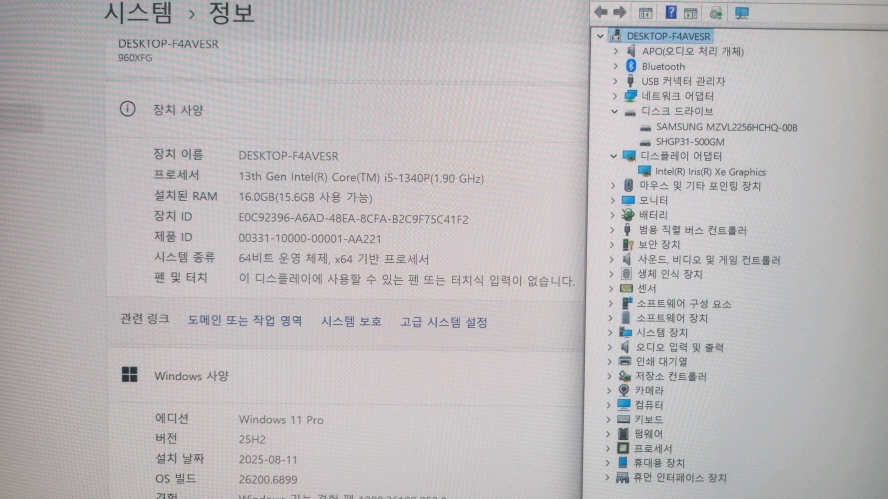
Task: Expand the 사운드, 비디오 및 게임 컨트롤러 node
Action: pyautogui.click(x=612, y=259)
